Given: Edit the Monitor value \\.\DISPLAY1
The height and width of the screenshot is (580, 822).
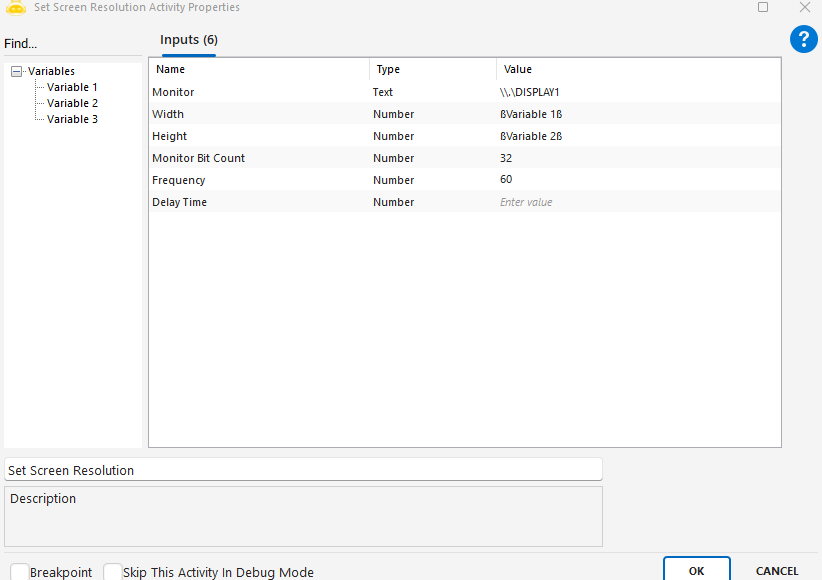Looking at the screenshot, I should point(636,92).
